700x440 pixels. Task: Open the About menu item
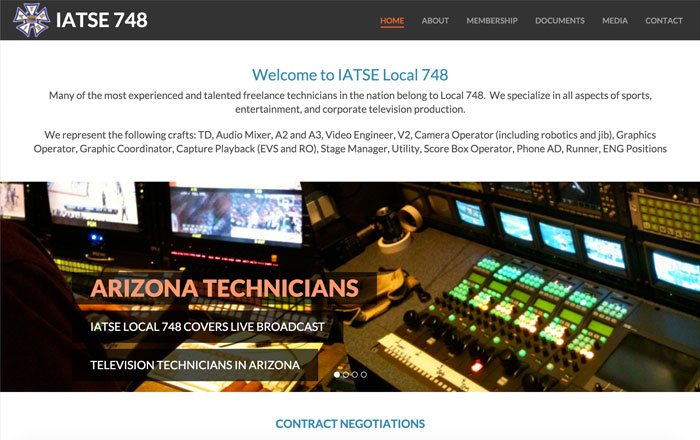tap(435, 21)
